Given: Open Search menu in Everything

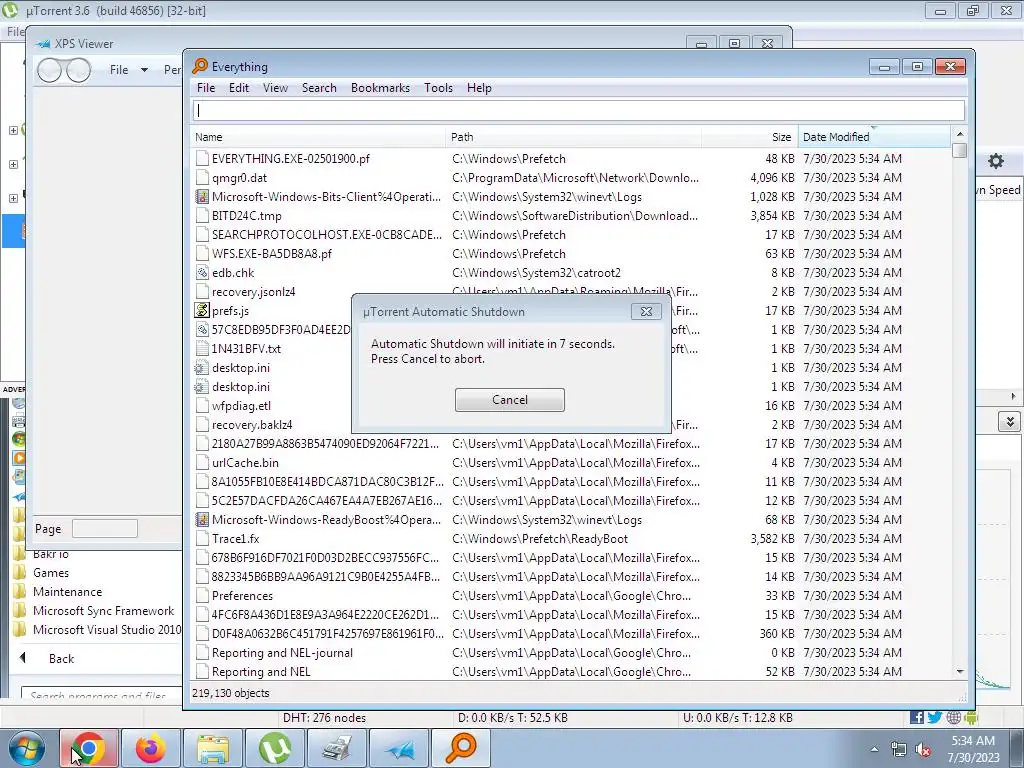Looking at the screenshot, I should coord(319,88).
